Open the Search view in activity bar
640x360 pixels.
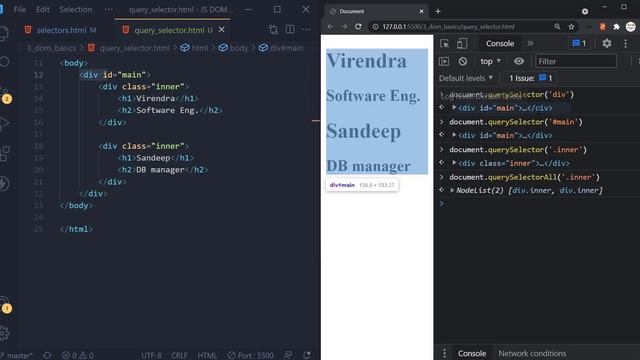pyautogui.click(x=4, y=62)
